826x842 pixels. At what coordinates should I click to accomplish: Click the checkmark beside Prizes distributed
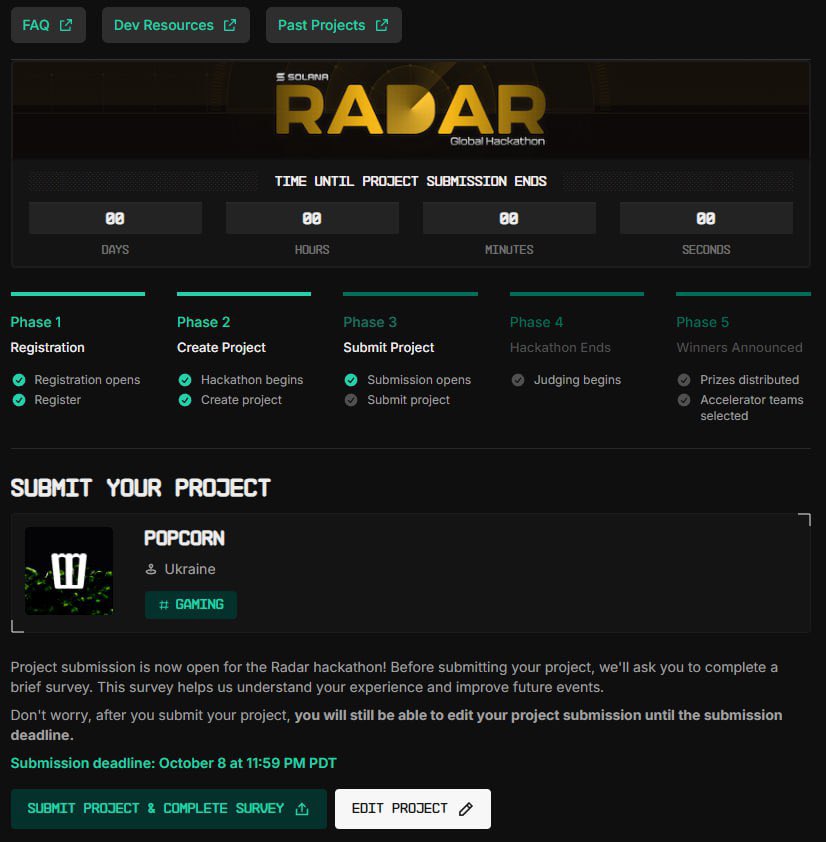[x=684, y=380]
